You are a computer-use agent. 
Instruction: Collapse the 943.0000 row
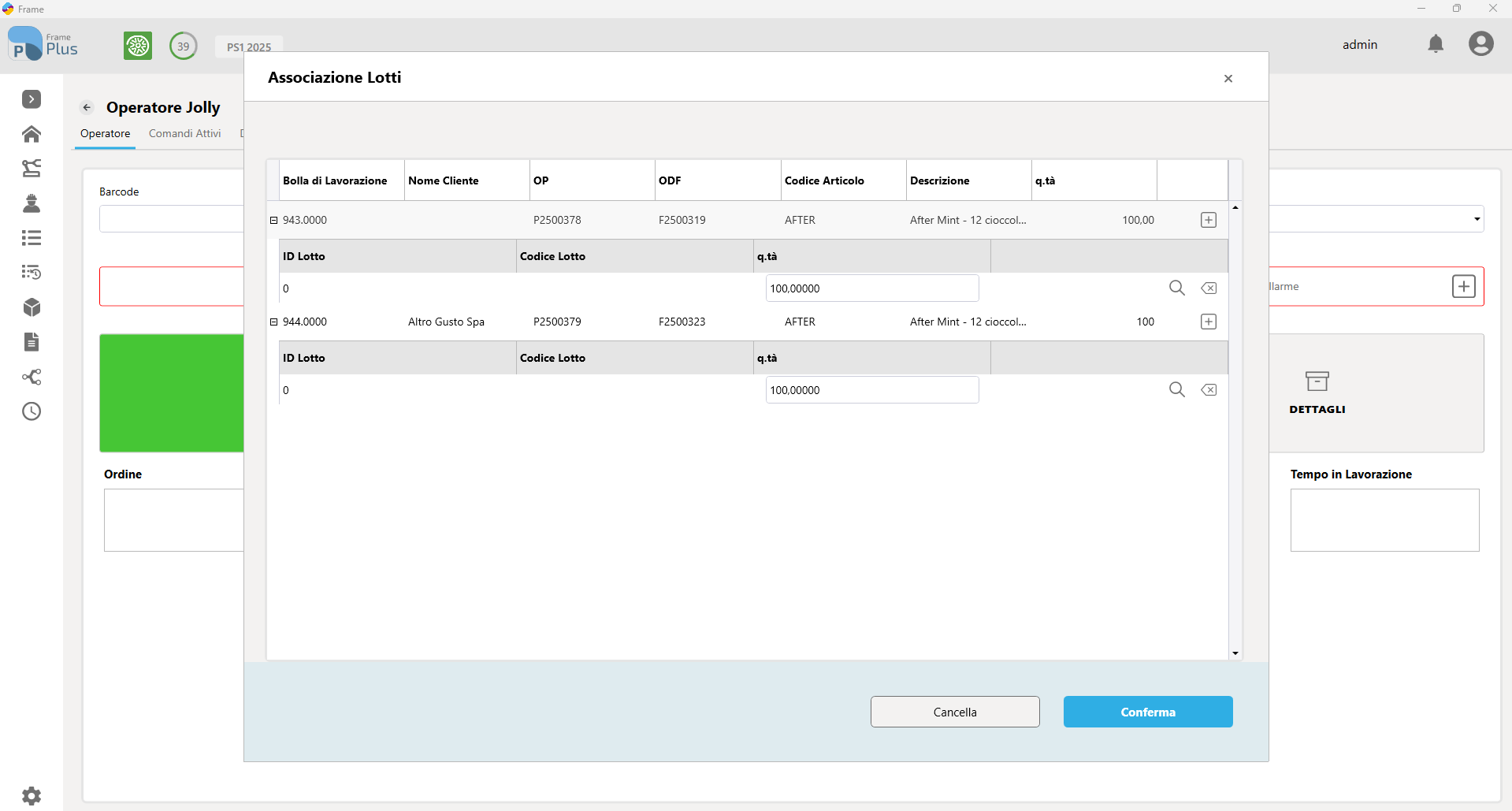click(274, 221)
